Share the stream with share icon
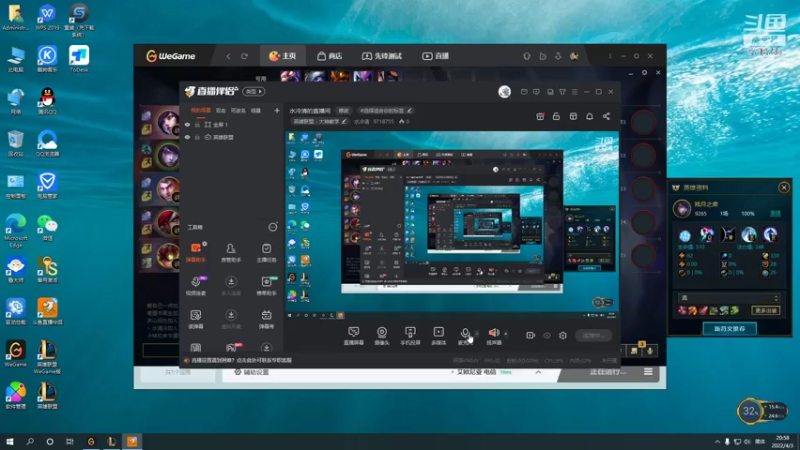This screenshot has height=450, width=800. point(606,116)
